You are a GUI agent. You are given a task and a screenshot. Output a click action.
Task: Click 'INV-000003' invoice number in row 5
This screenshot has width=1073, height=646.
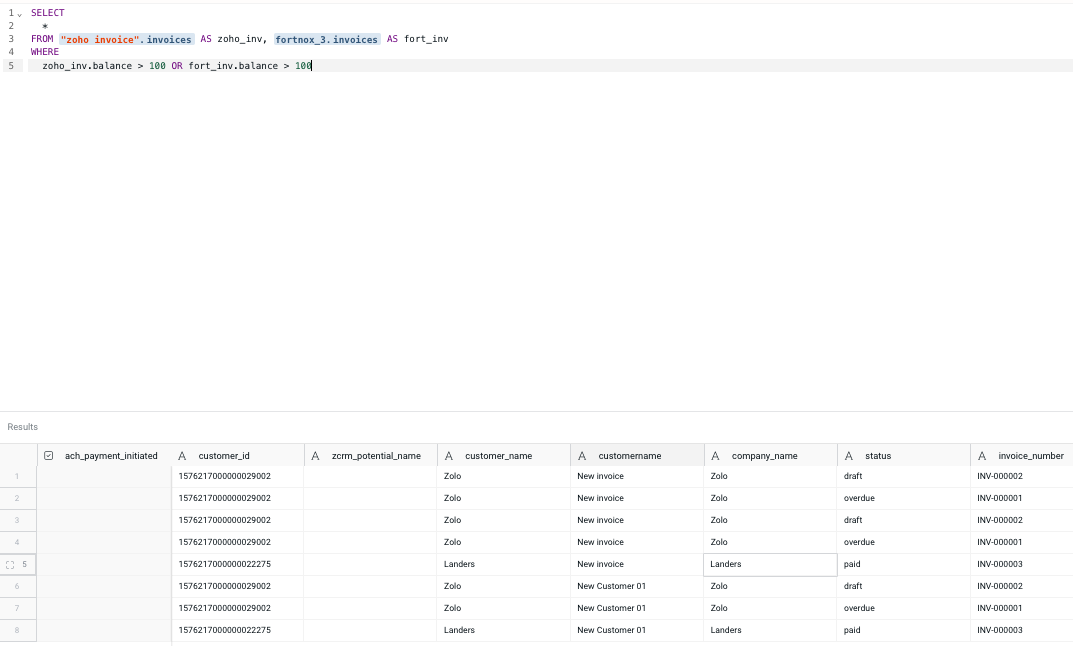click(x=1022, y=565)
